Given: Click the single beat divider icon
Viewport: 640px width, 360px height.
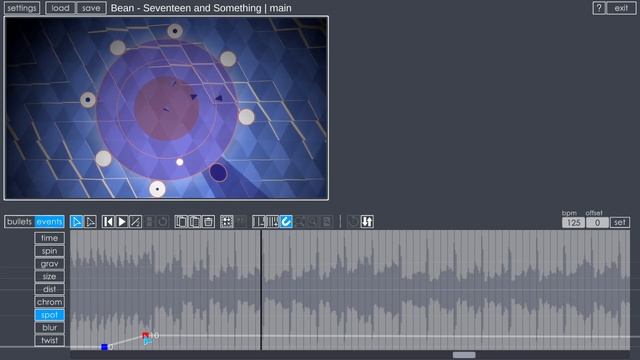Looking at the screenshot, I should tap(259, 222).
